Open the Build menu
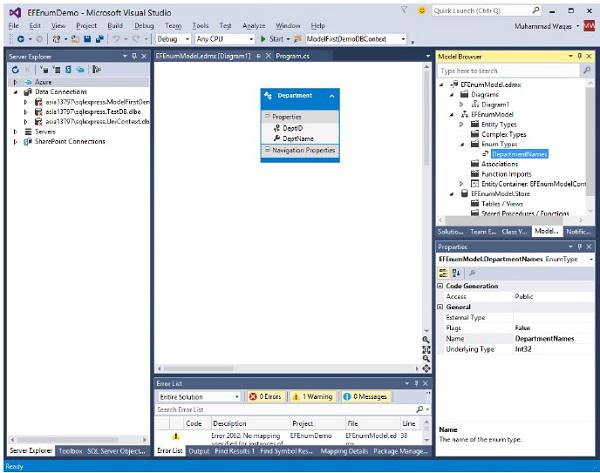600x473 pixels. coord(115,26)
